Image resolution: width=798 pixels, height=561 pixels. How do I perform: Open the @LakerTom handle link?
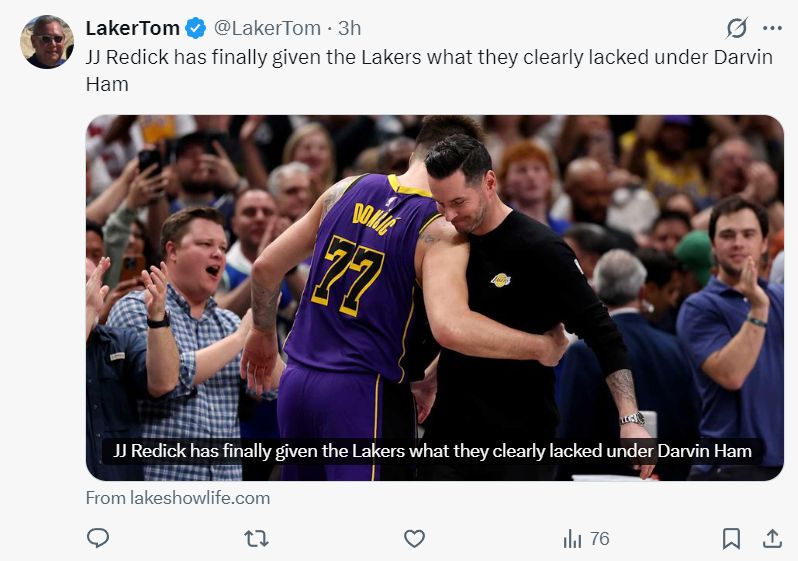[267, 28]
